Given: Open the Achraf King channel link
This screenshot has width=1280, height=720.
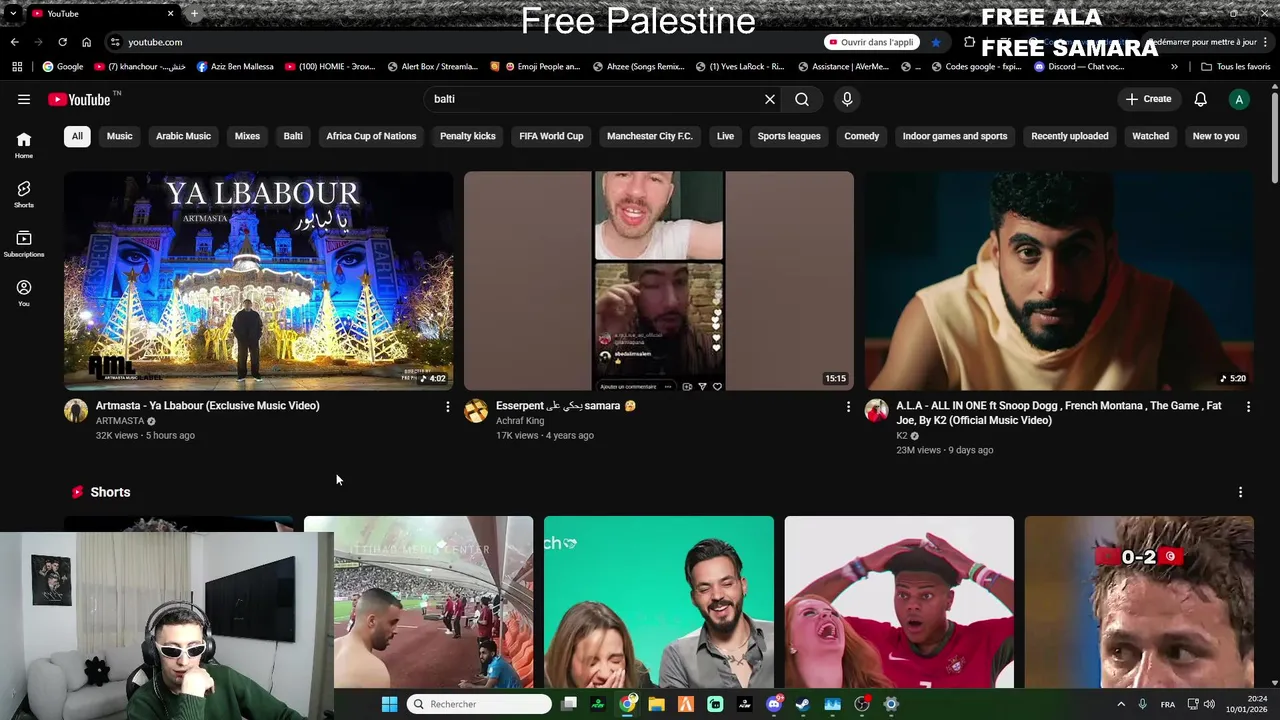Looking at the screenshot, I should point(520,421).
